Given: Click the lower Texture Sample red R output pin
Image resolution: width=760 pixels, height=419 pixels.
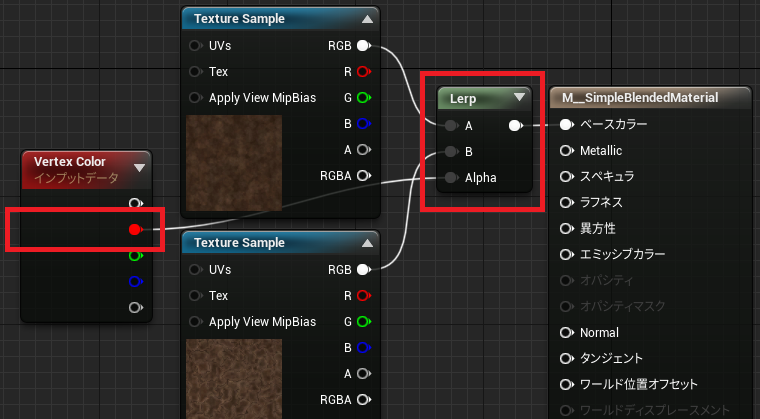Looking at the screenshot, I should coord(364,295).
